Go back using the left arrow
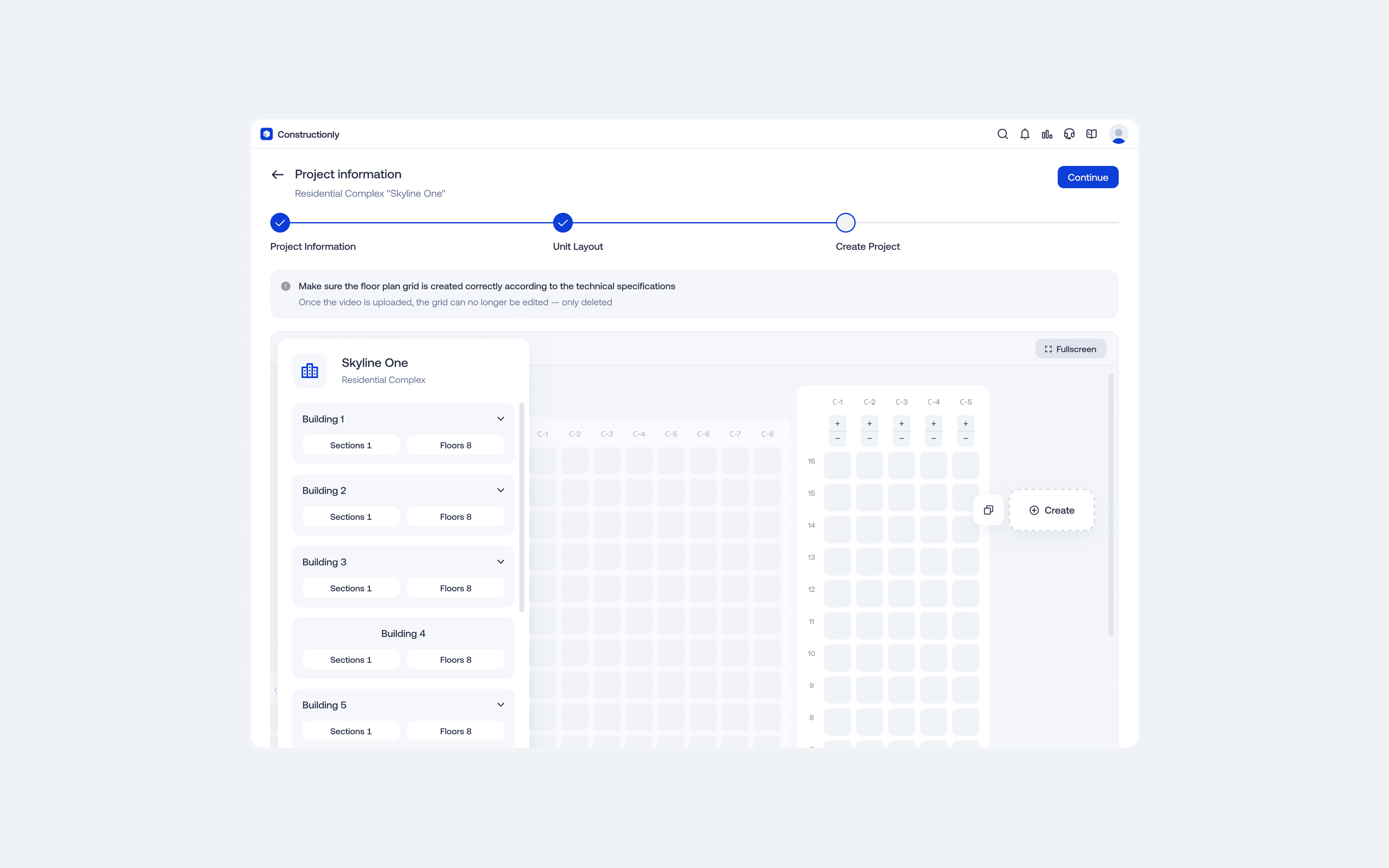This screenshot has width=1389, height=868. tap(278, 175)
